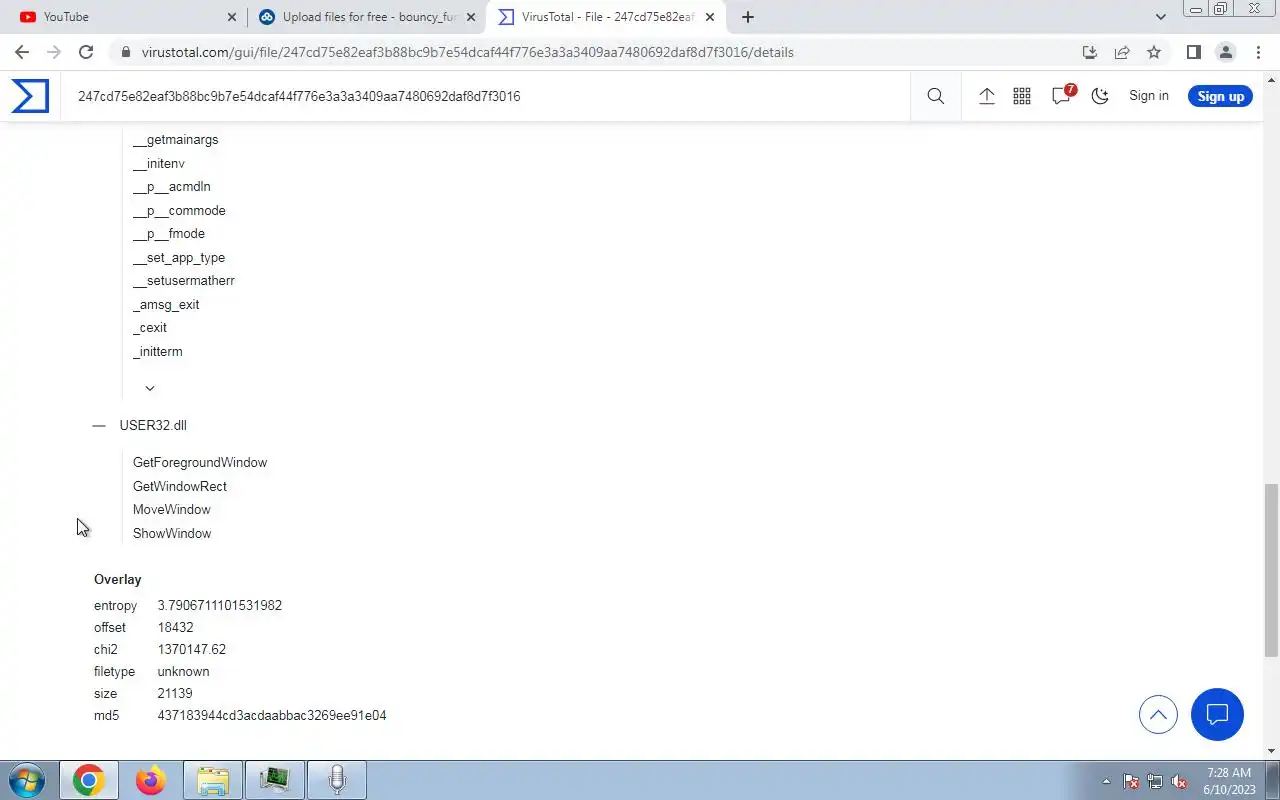Click the VirusTotal logo icon
The width and height of the screenshot is (1280, 800).
pyautogui.click(x=30, y=96)
